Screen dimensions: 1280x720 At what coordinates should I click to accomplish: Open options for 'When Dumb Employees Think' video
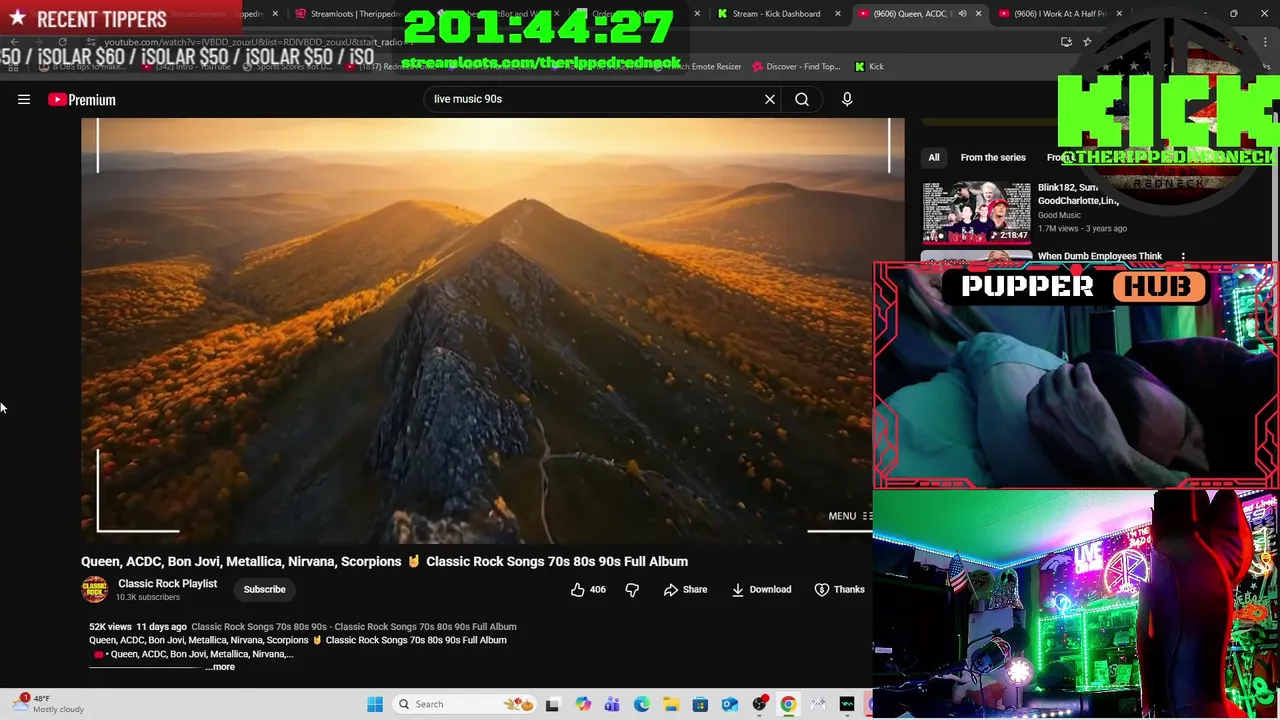(x=1183, y=256)
